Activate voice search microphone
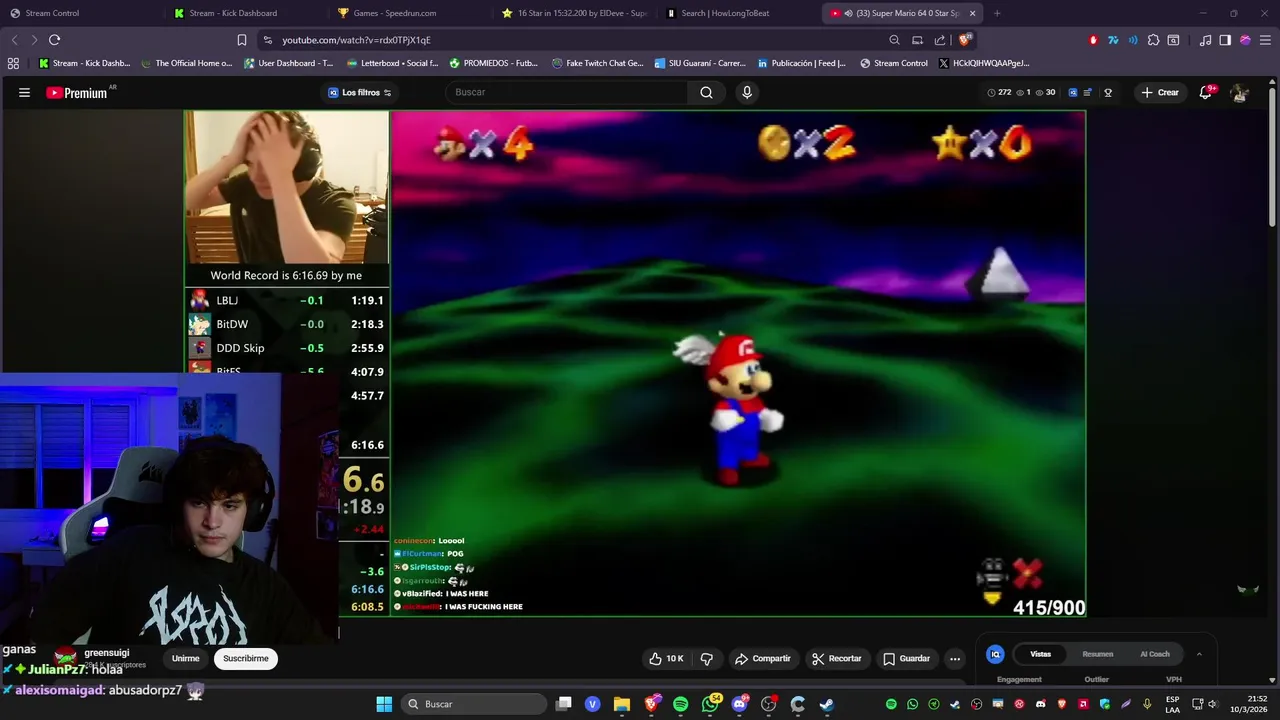 pos(746,92)
